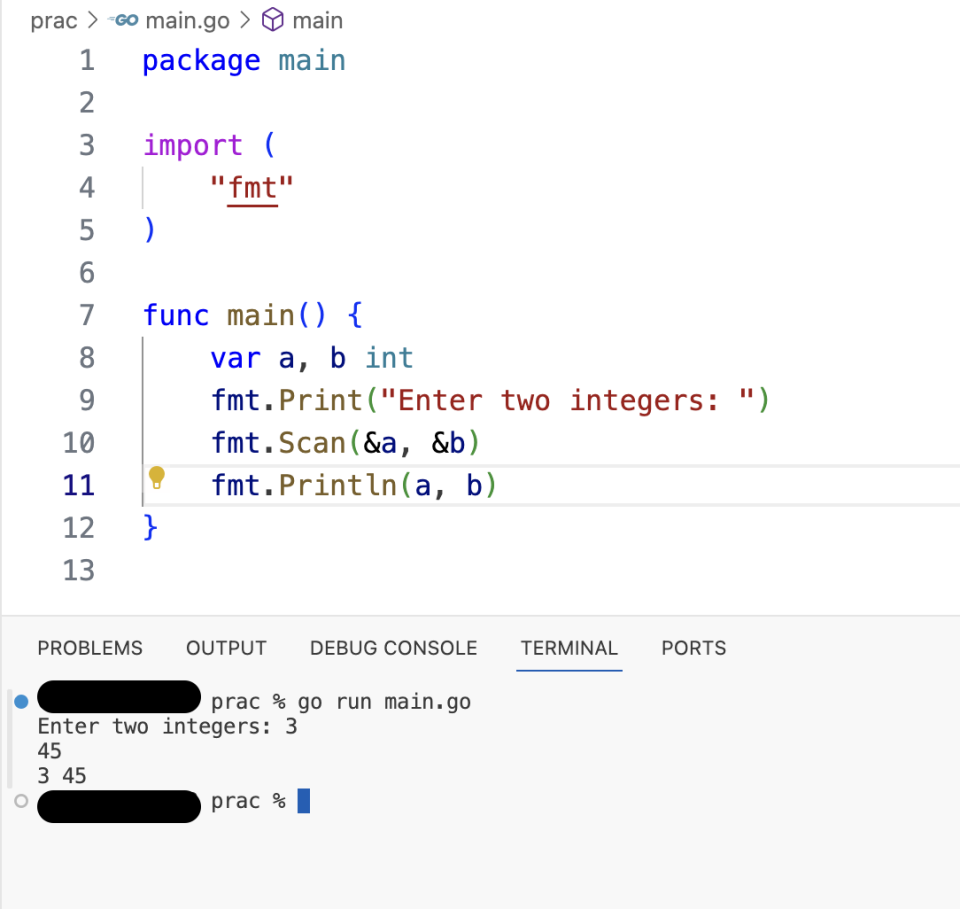This screenshot has width=960, height=909.
Task: Click the hollow circle beside the latest terminal prompt
Action: click(21, 801)
